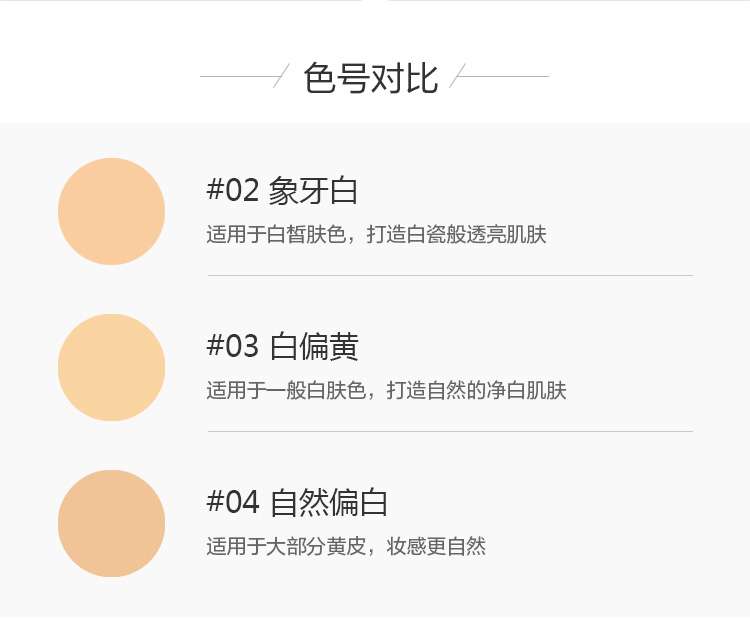This screenshot has width=750, height=641.
Task: Select the #03 white-yellow color circle
Action: pos(111,367)
